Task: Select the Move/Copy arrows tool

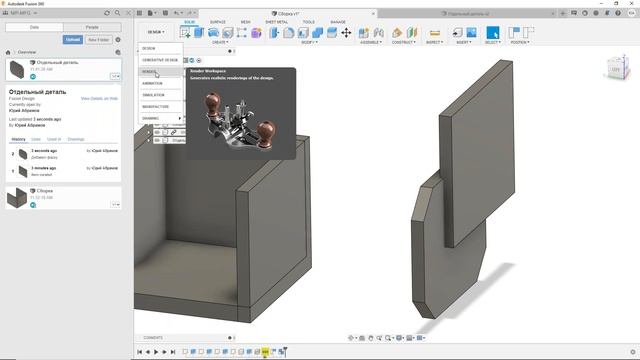Action: click(x=346, y=33)
